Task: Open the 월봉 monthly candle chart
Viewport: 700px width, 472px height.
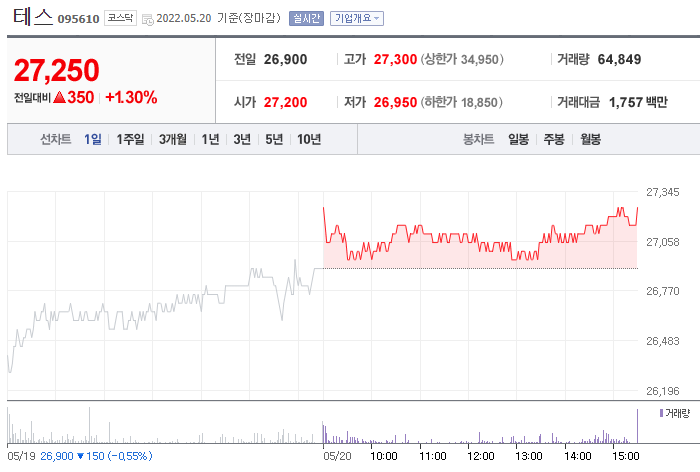Action: click(x=590, y=139)
